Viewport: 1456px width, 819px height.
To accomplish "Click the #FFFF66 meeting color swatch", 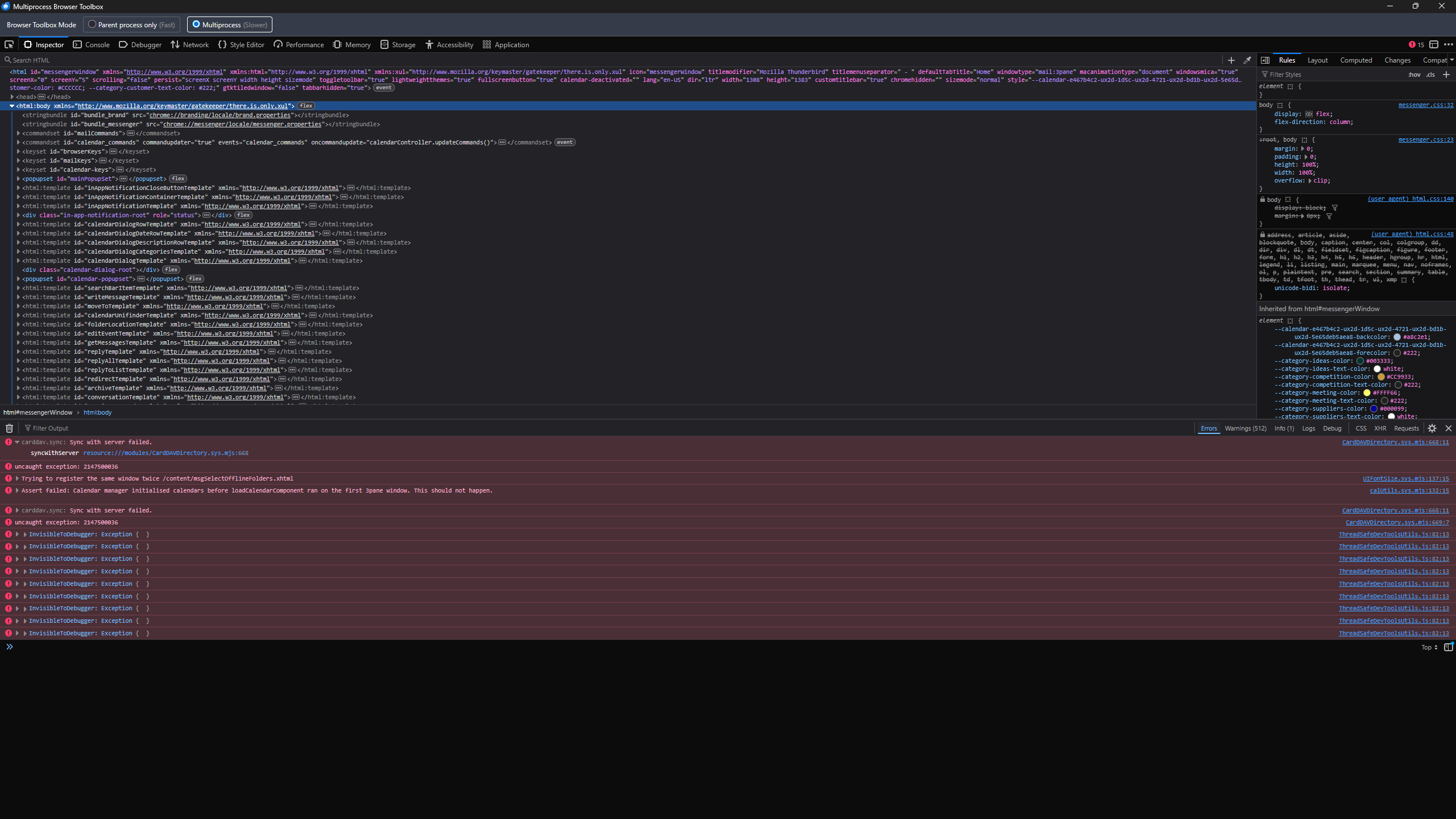I will 1367,393.
